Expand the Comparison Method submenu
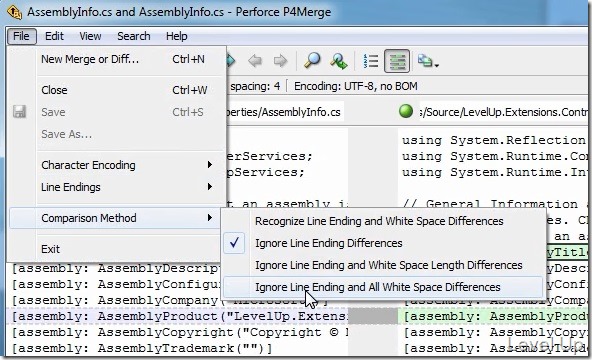592x360 pixels. tap(117, 218)
